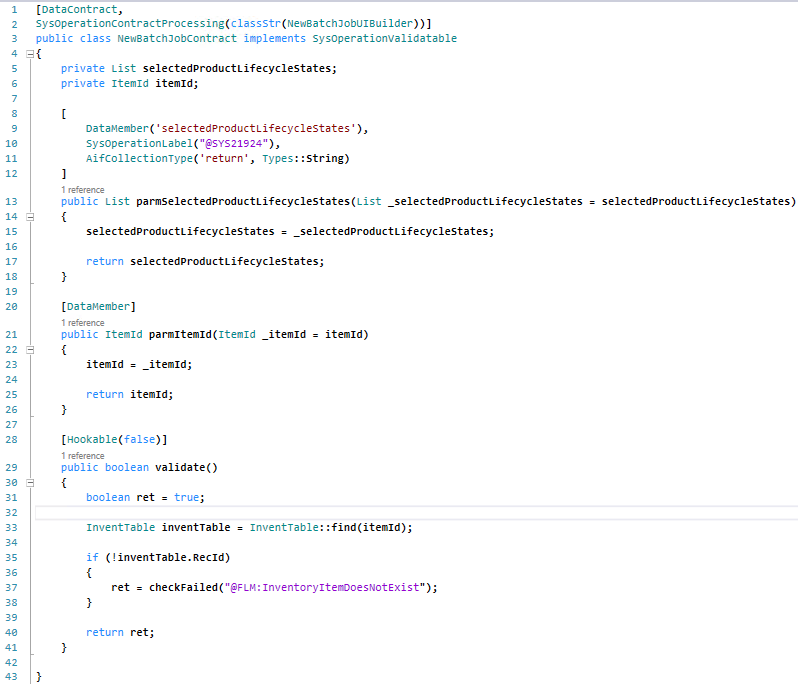The width and height of the screenshot is (798, 684).
Task: Click the DataContract attribute on line 1
Action: click(x=79, y=9)
